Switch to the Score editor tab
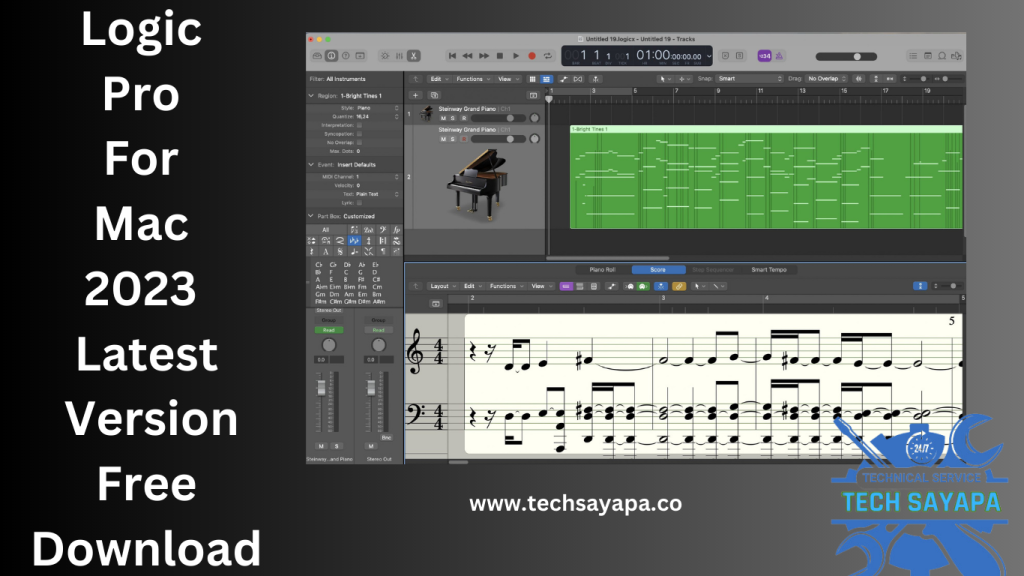Viewport: 1024px width, 576px height. coord(658,270)
